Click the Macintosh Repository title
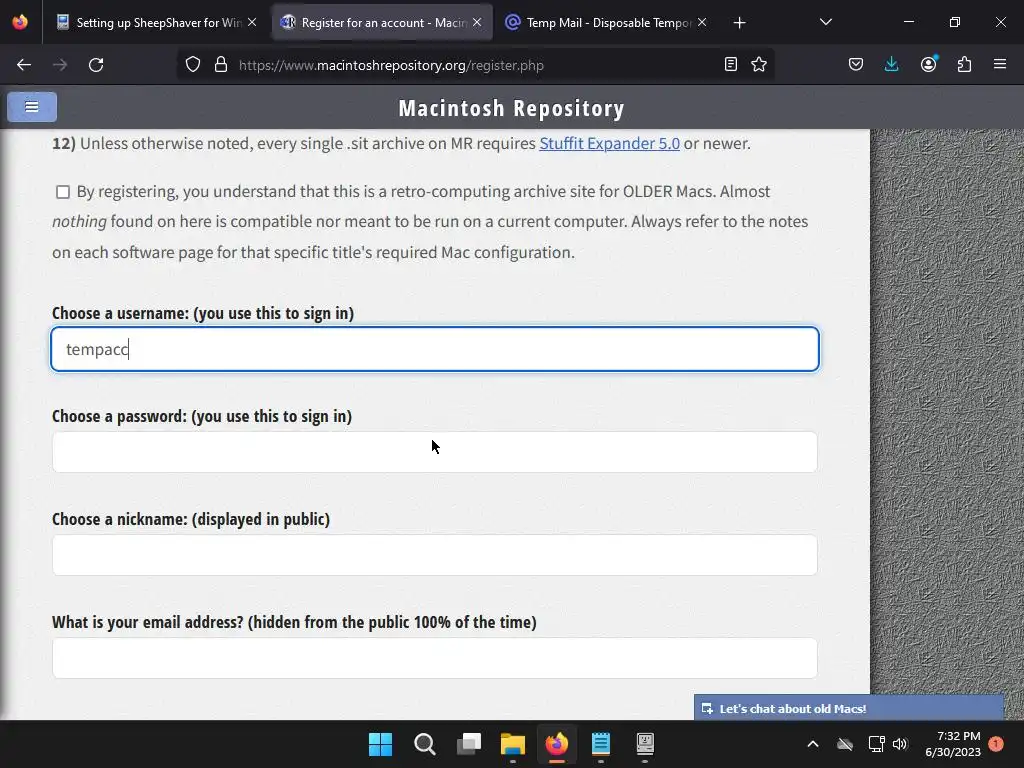This screenshot has height=768, width=1024. point(511,108)
